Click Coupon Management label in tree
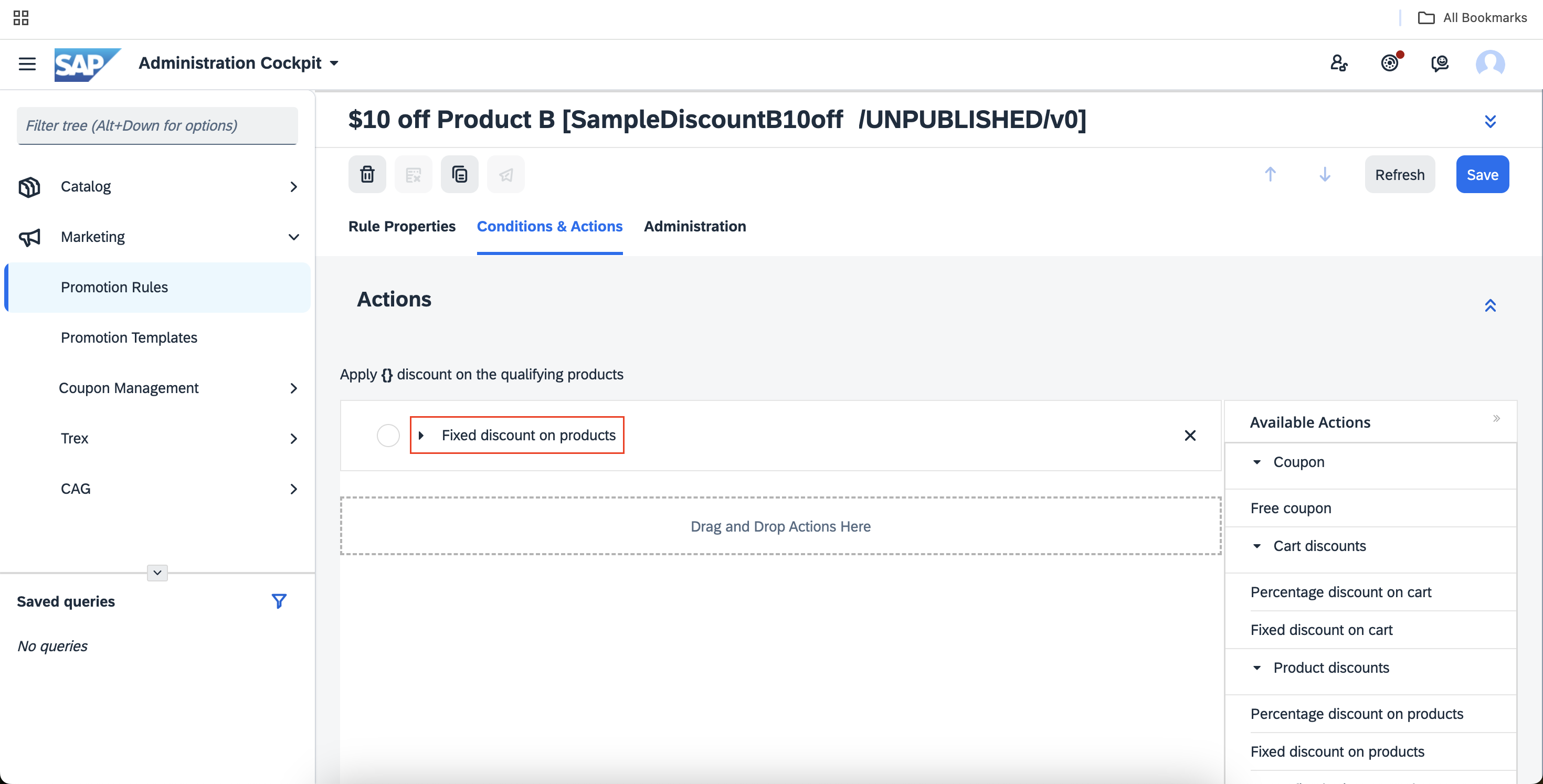This screenshot has width=1543, height=784. (x=128, y=388)
